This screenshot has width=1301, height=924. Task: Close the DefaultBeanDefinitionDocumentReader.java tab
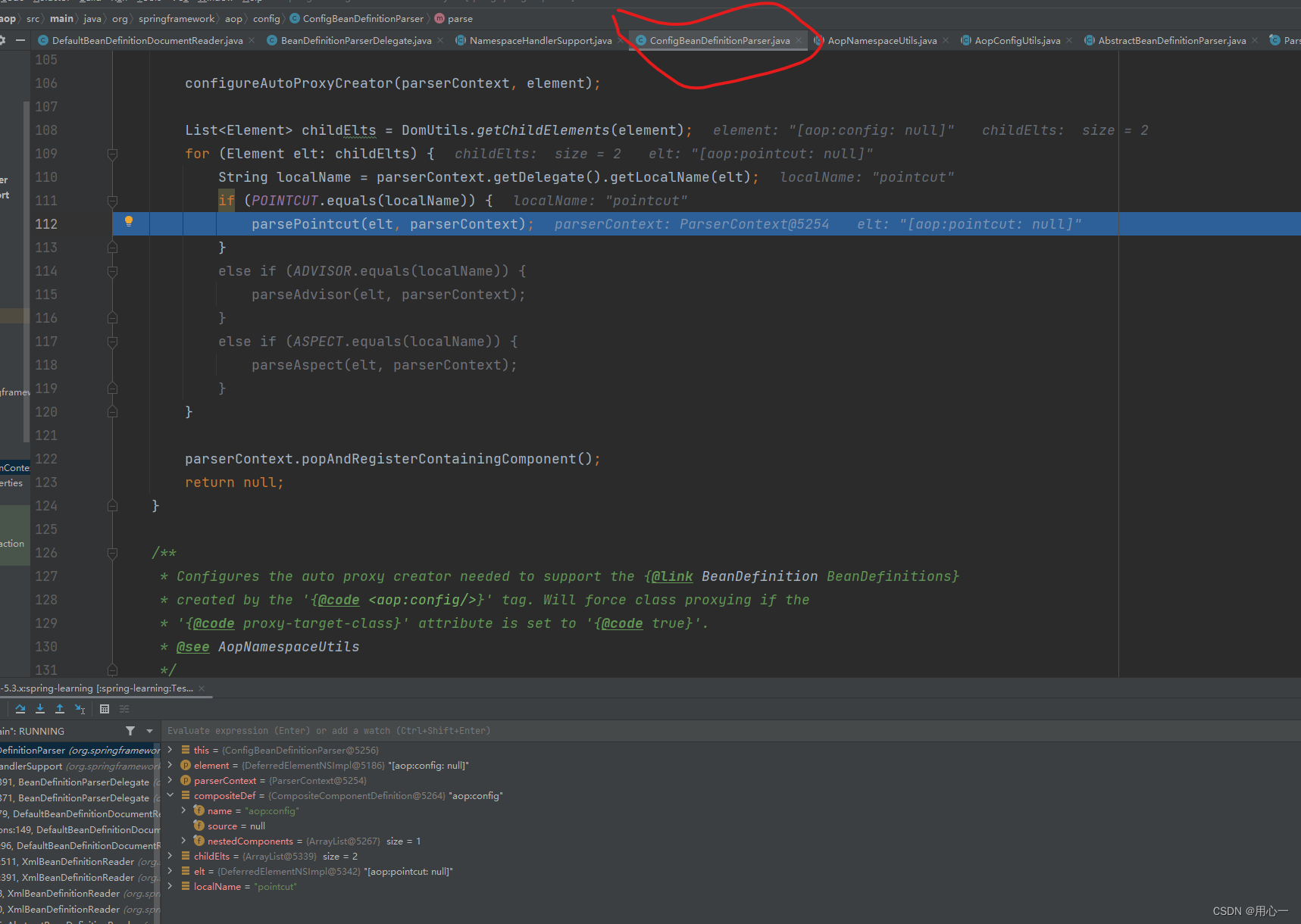(x=252, y=40)
